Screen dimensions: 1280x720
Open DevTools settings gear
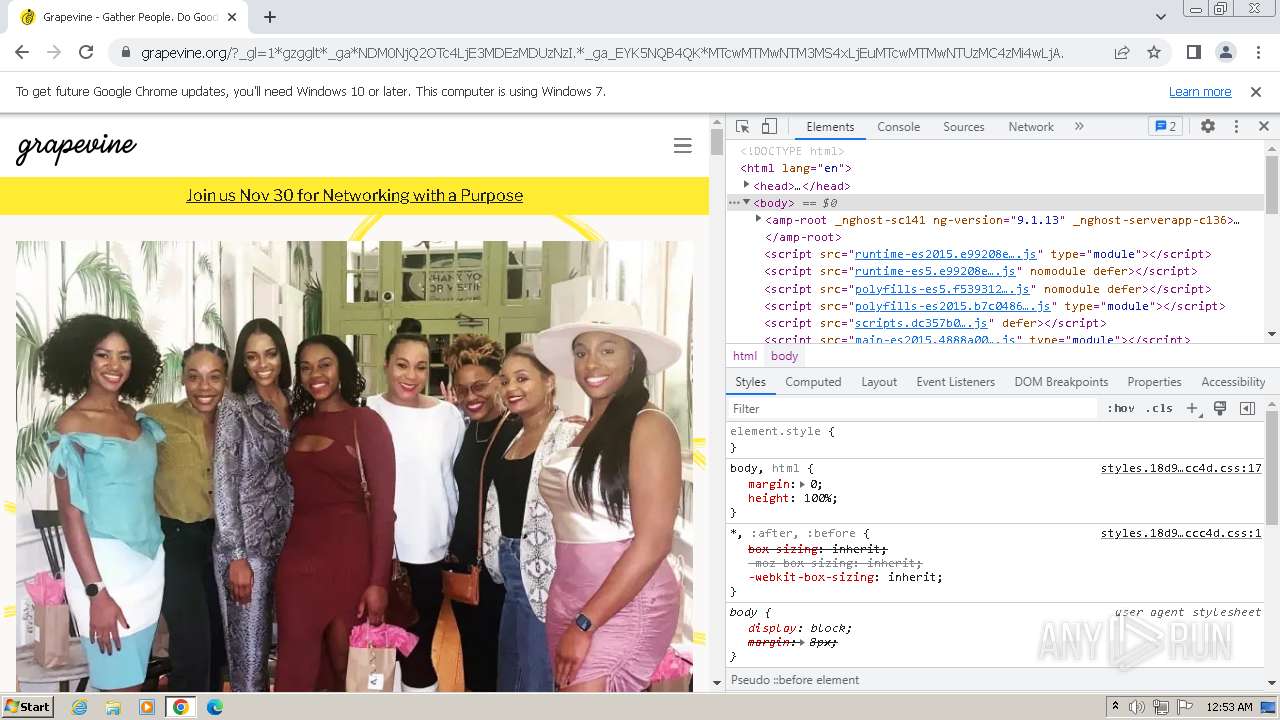pos(1208,127)
